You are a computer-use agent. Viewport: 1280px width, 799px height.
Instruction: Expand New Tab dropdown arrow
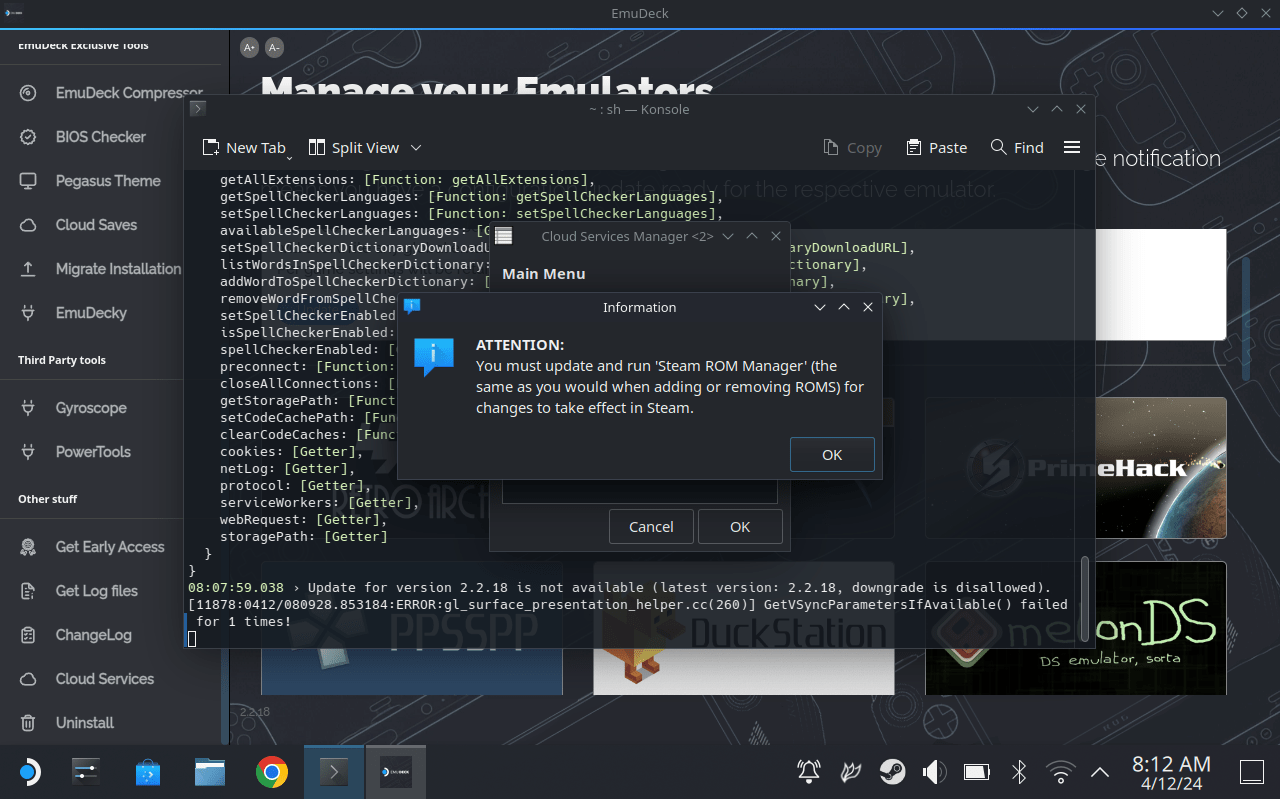tap(289, 157)
